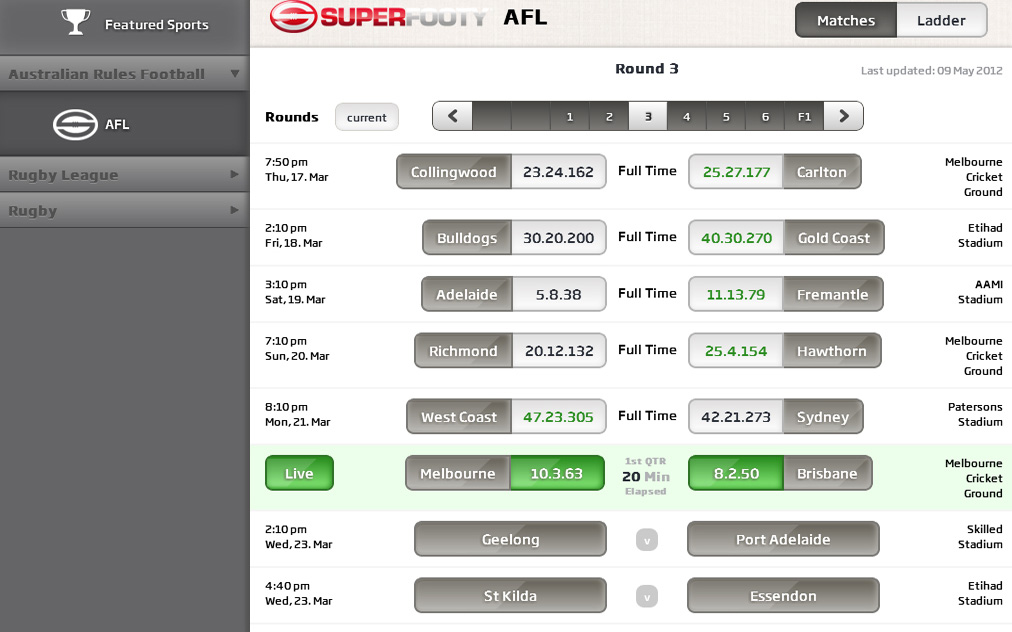This screenshot has height=632, width=1012.
Task: Click the '8:10 pm Mon, 21. Mar' time
Action: 298,414
